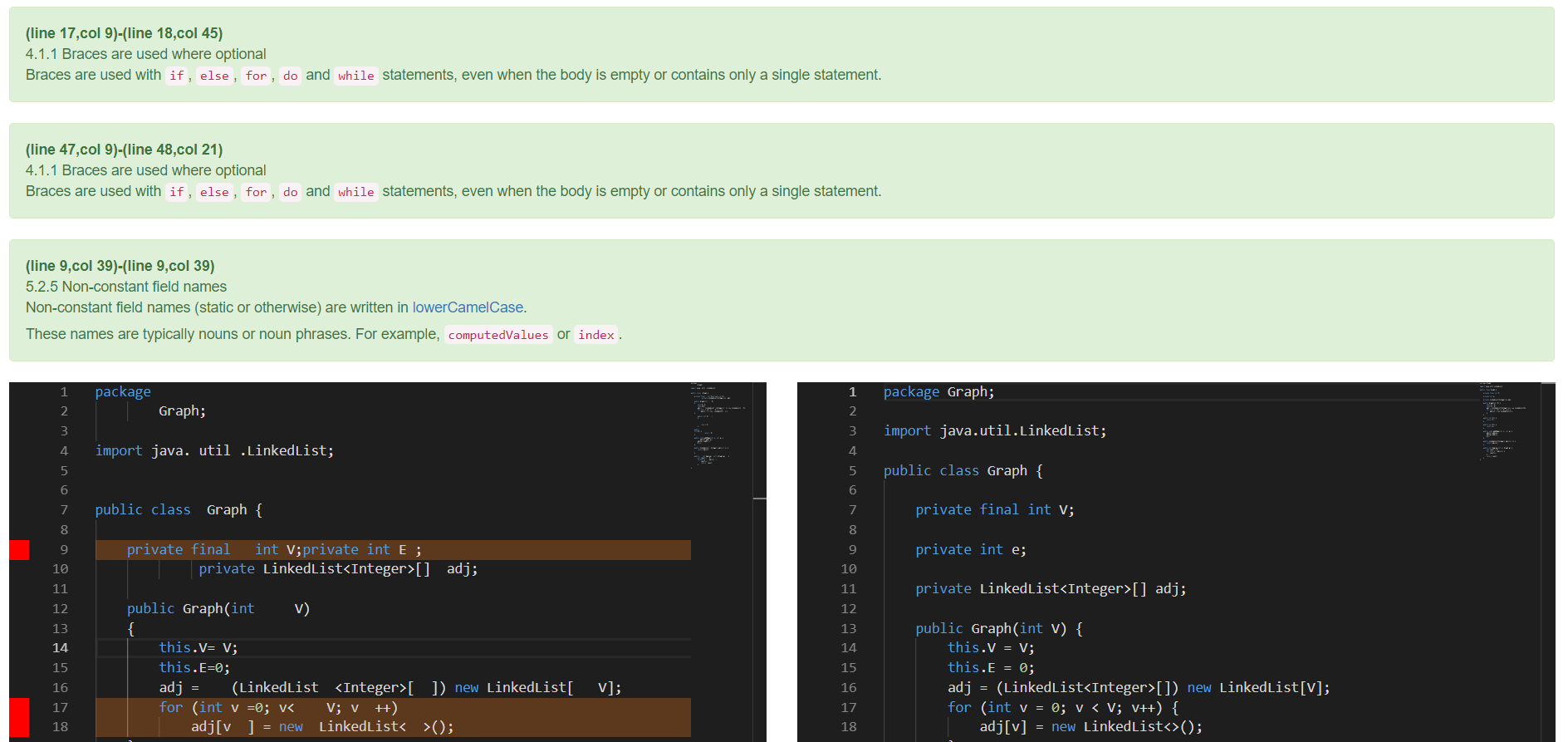Click the index code example
Viewport: 1568px width, 742px height.
tap(596, 335)
